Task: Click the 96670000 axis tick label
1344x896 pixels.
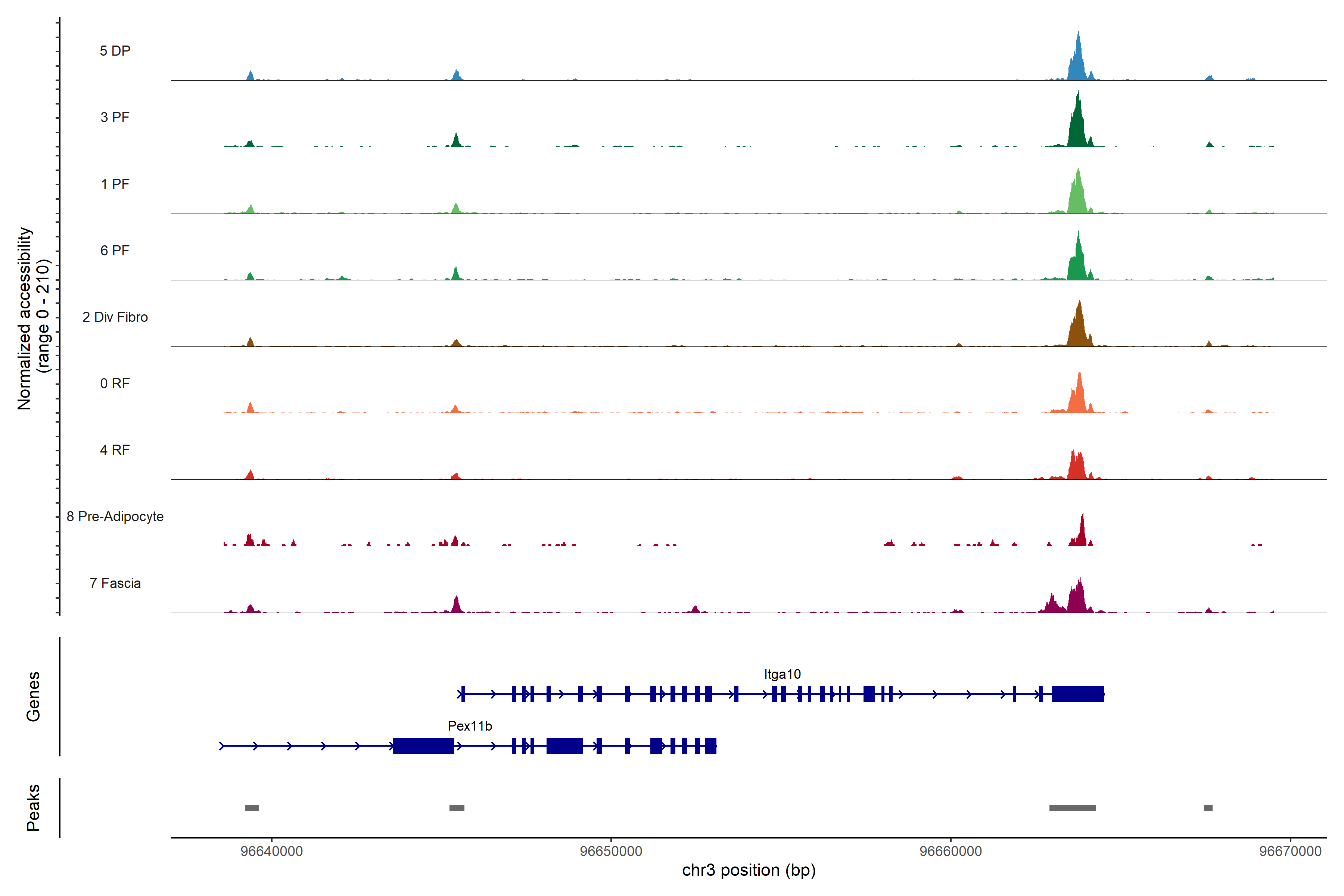Action: pyautogui.click(x=1290, y=852)
